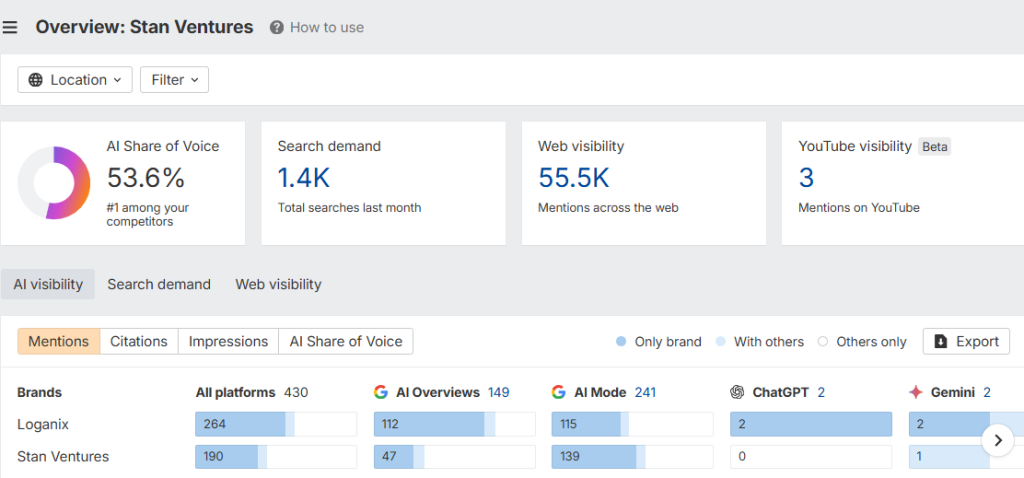Viewport: 1024px width, 478px height.
Task: Click Loganix AI Mode bar 115
Action: coord(632,424)
